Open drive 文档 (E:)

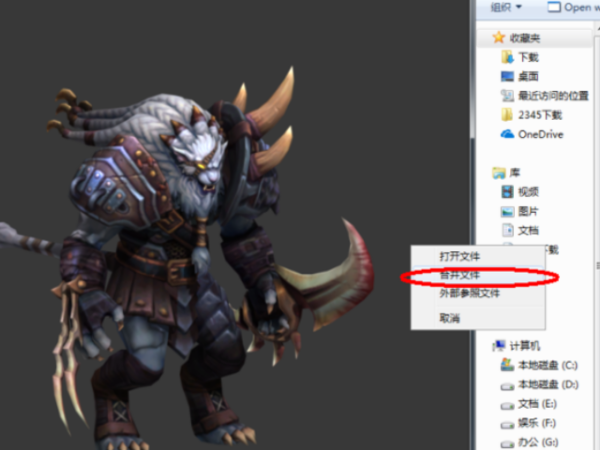537,404
